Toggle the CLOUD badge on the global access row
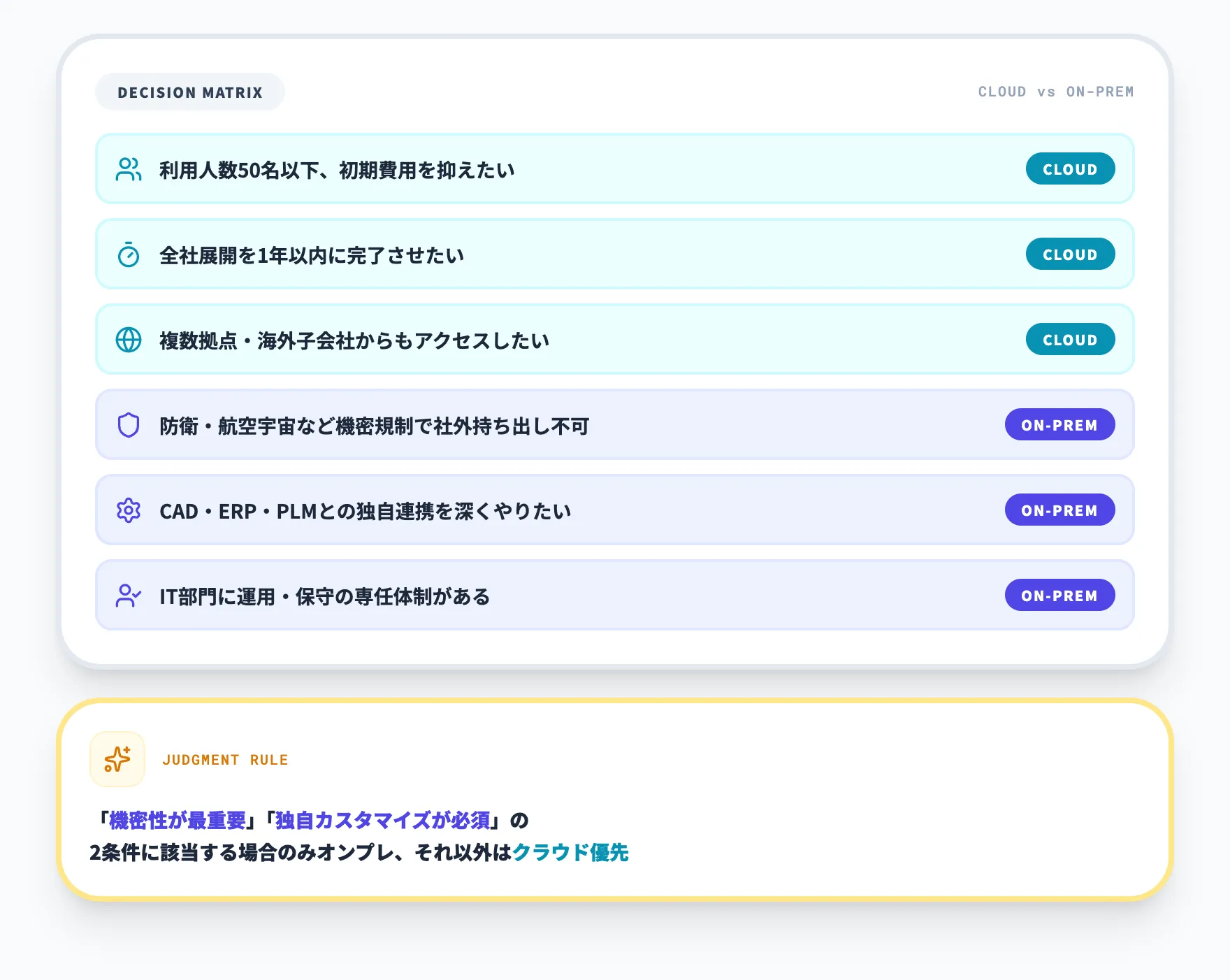 [1070, 340]
